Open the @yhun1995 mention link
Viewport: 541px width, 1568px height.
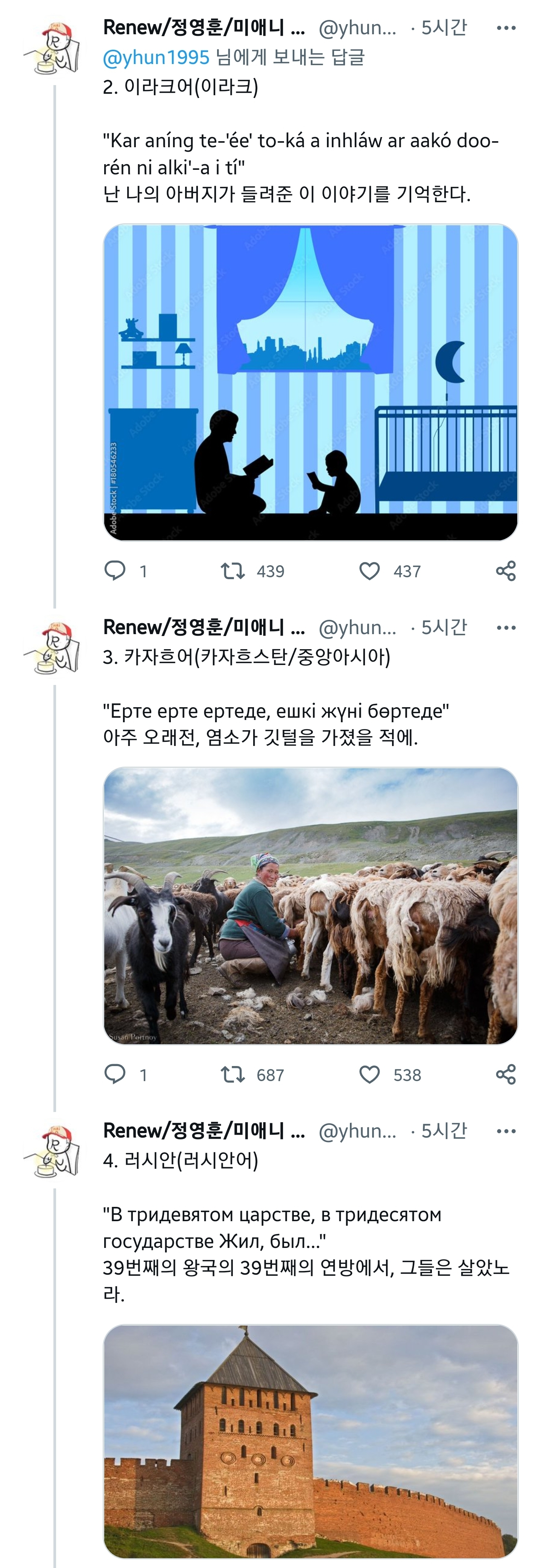(156, 57)
